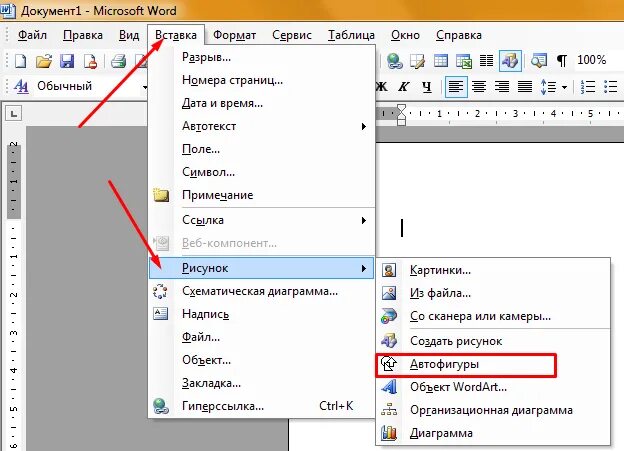Screen dimensions: 624x451
Task: Click the bulleted list icon
Action: pyautogui.click(x=610, y=86)
